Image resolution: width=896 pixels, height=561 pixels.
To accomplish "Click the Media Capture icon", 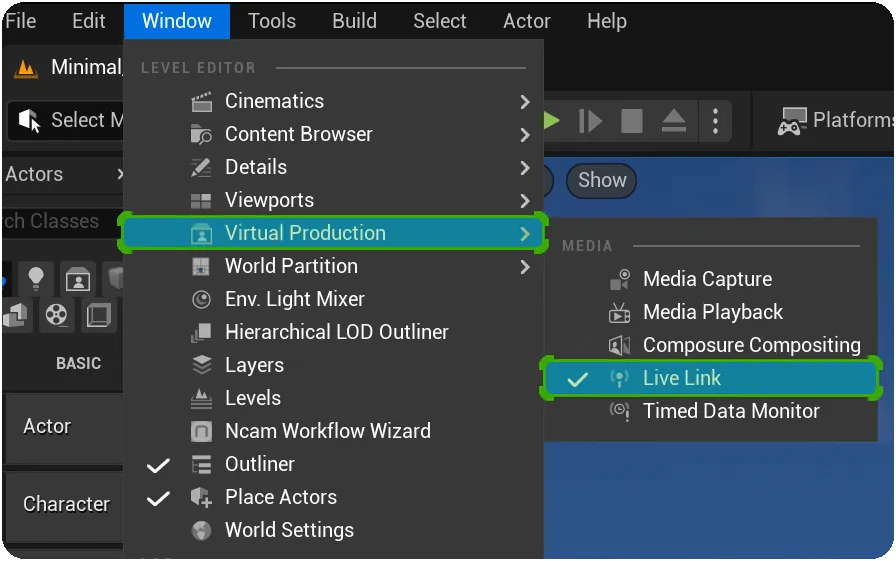I will pos(620,279).
